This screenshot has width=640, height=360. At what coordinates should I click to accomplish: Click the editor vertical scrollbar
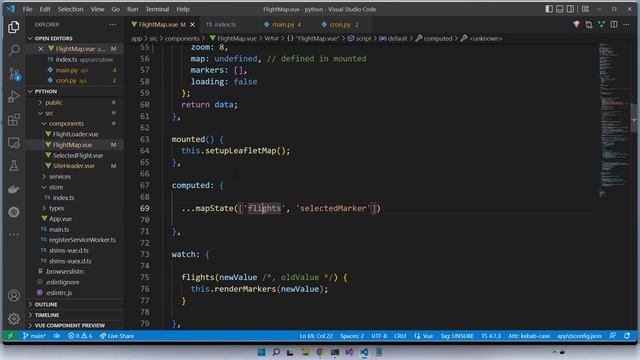pyautogui.click(x=633, y=118)
